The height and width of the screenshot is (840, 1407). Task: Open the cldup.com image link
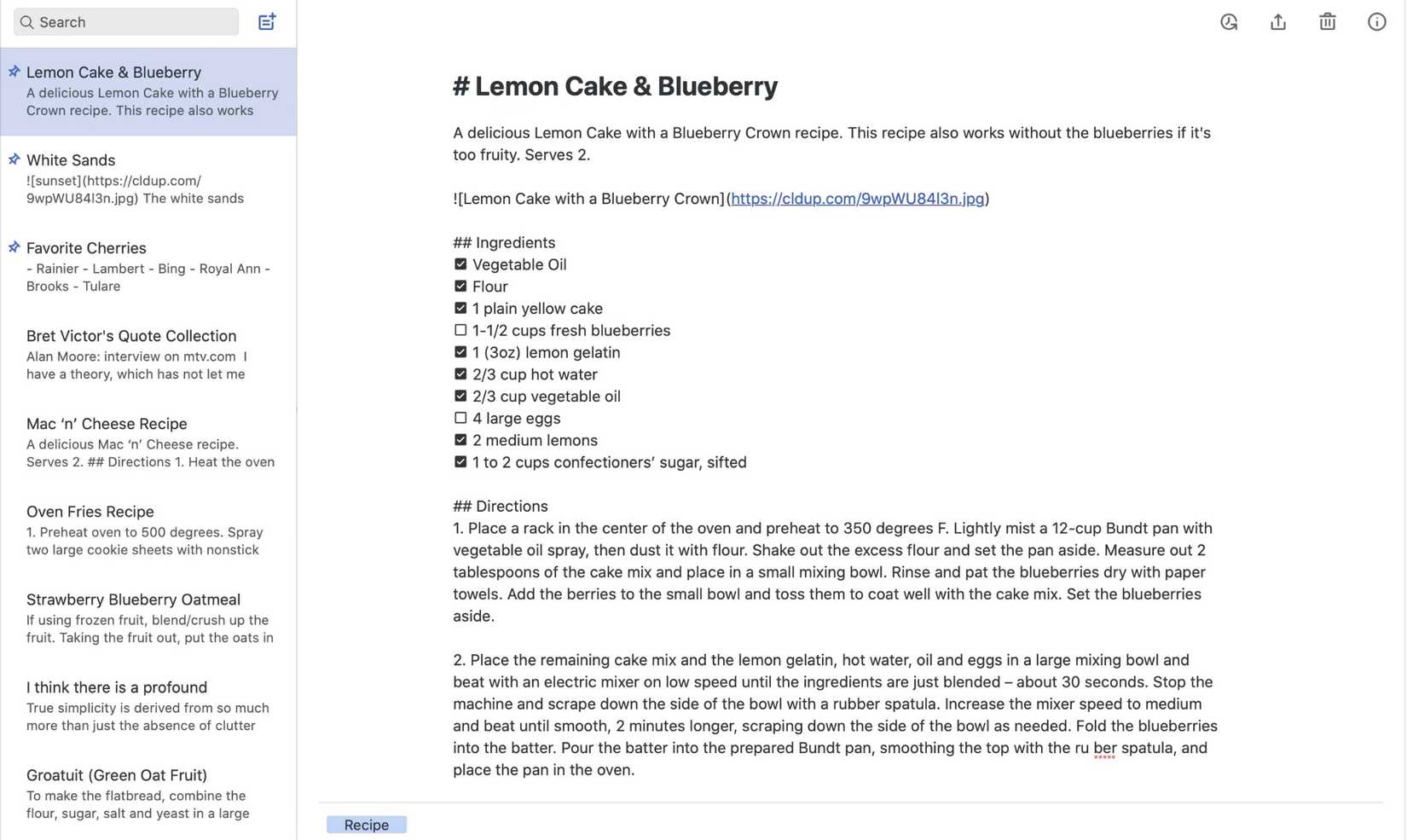pyautogui.click(x=857, y=199)
